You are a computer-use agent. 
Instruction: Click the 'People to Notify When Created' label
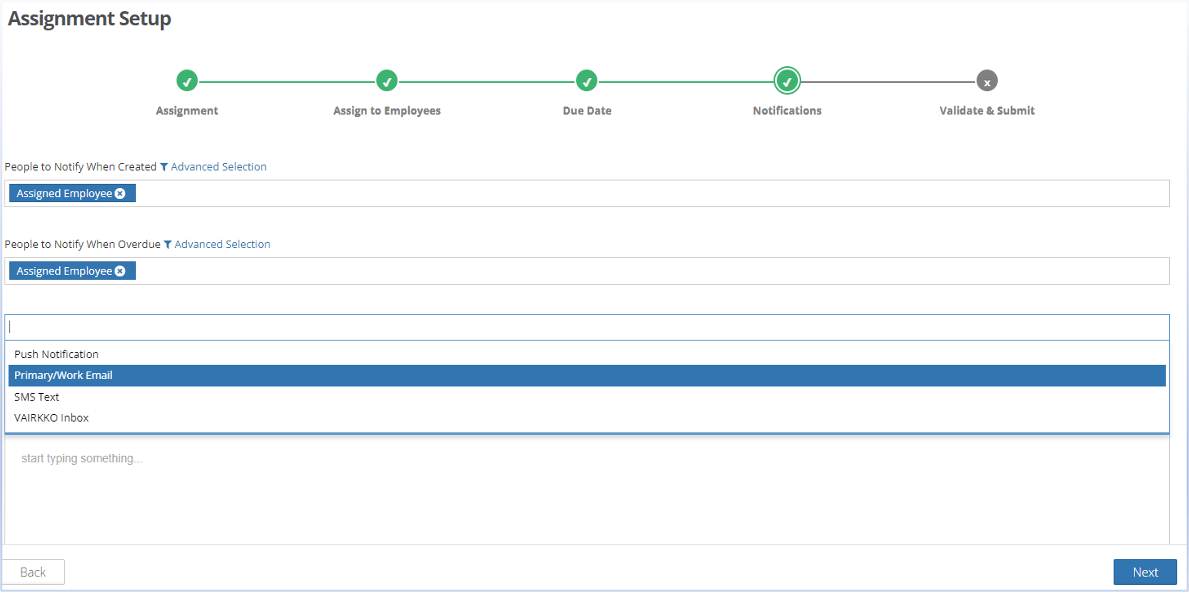click(80, 167)
